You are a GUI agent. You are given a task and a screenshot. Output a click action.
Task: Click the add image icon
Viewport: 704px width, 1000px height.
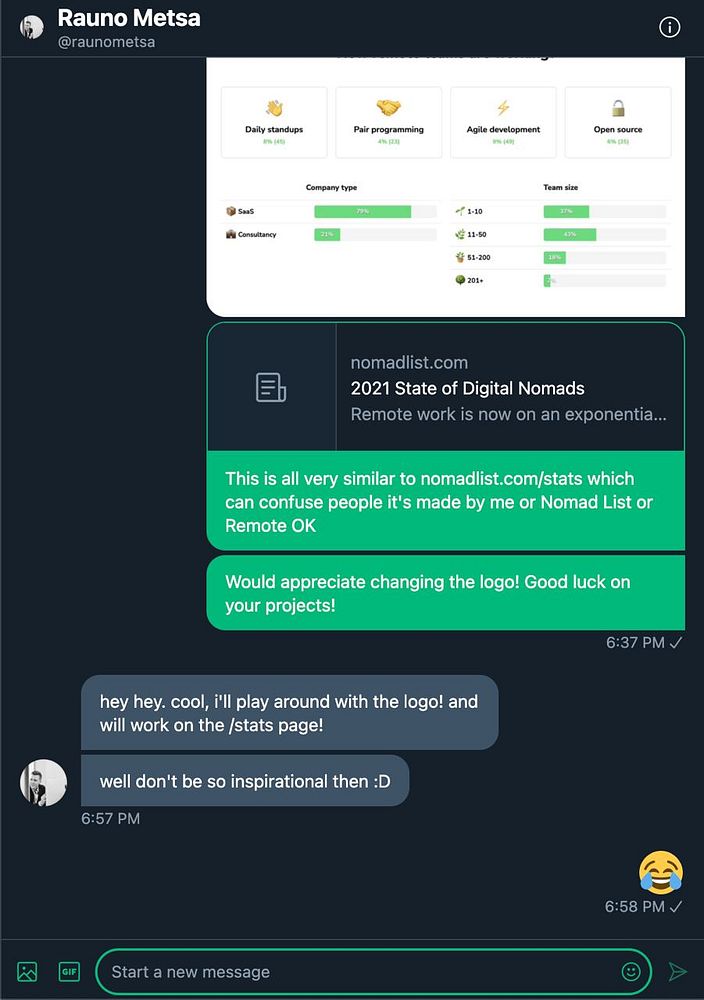point(27,971)
